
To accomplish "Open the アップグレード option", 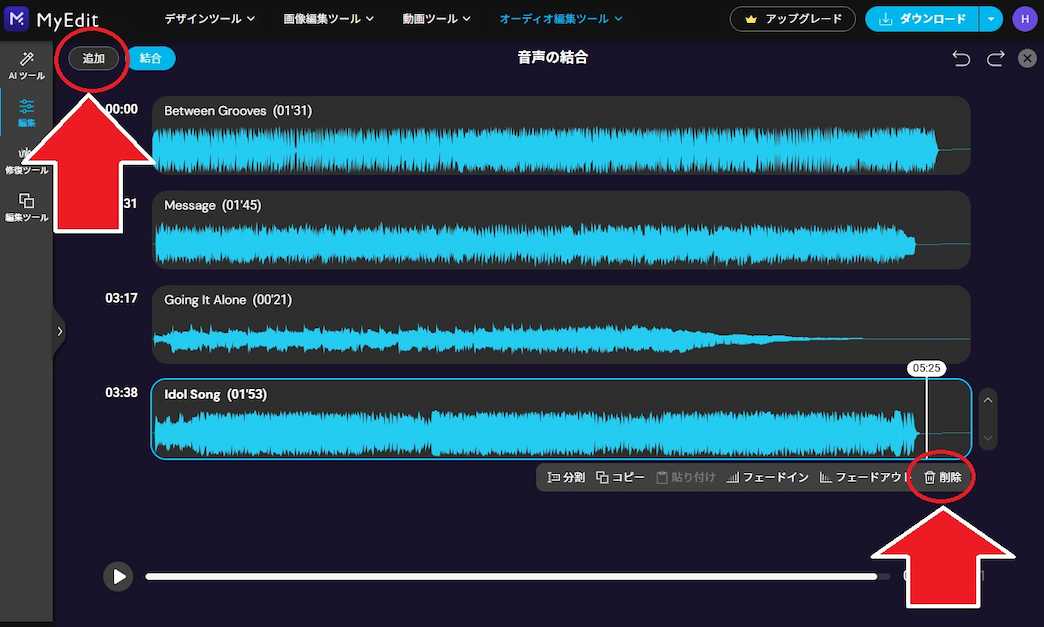I will [793, 19].
